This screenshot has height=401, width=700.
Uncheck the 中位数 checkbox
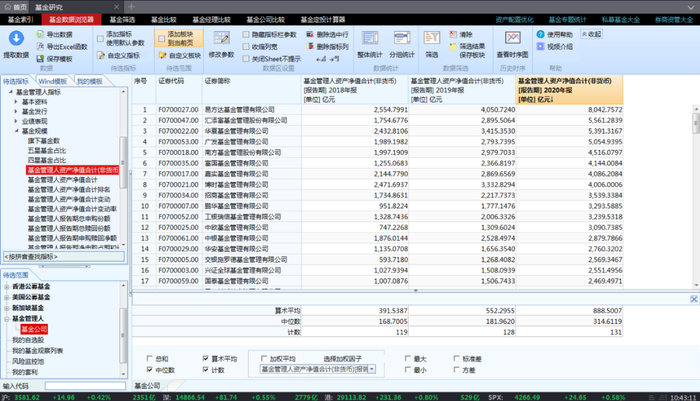tap(150, 369)
